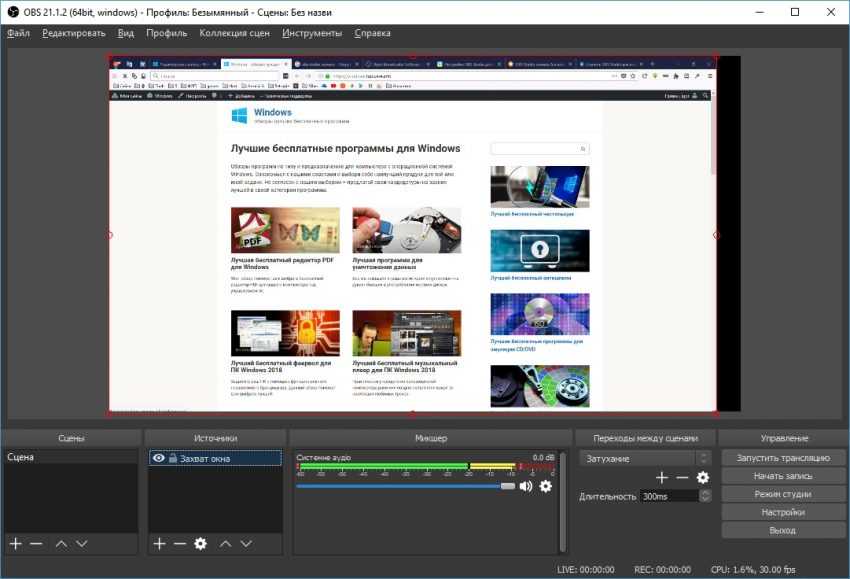Add a scene transition with the plus icon

pyautogui.click(x=661, y=477)
